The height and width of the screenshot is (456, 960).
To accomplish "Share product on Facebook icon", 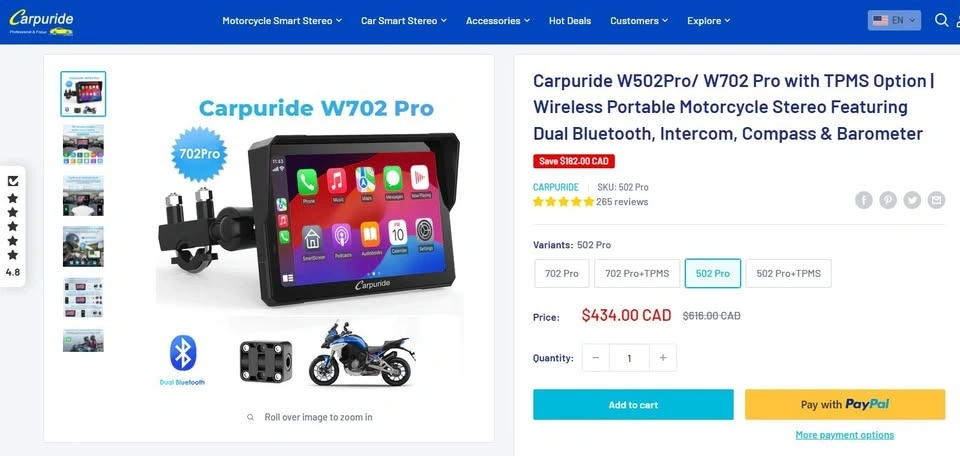I will click(864, 200).
